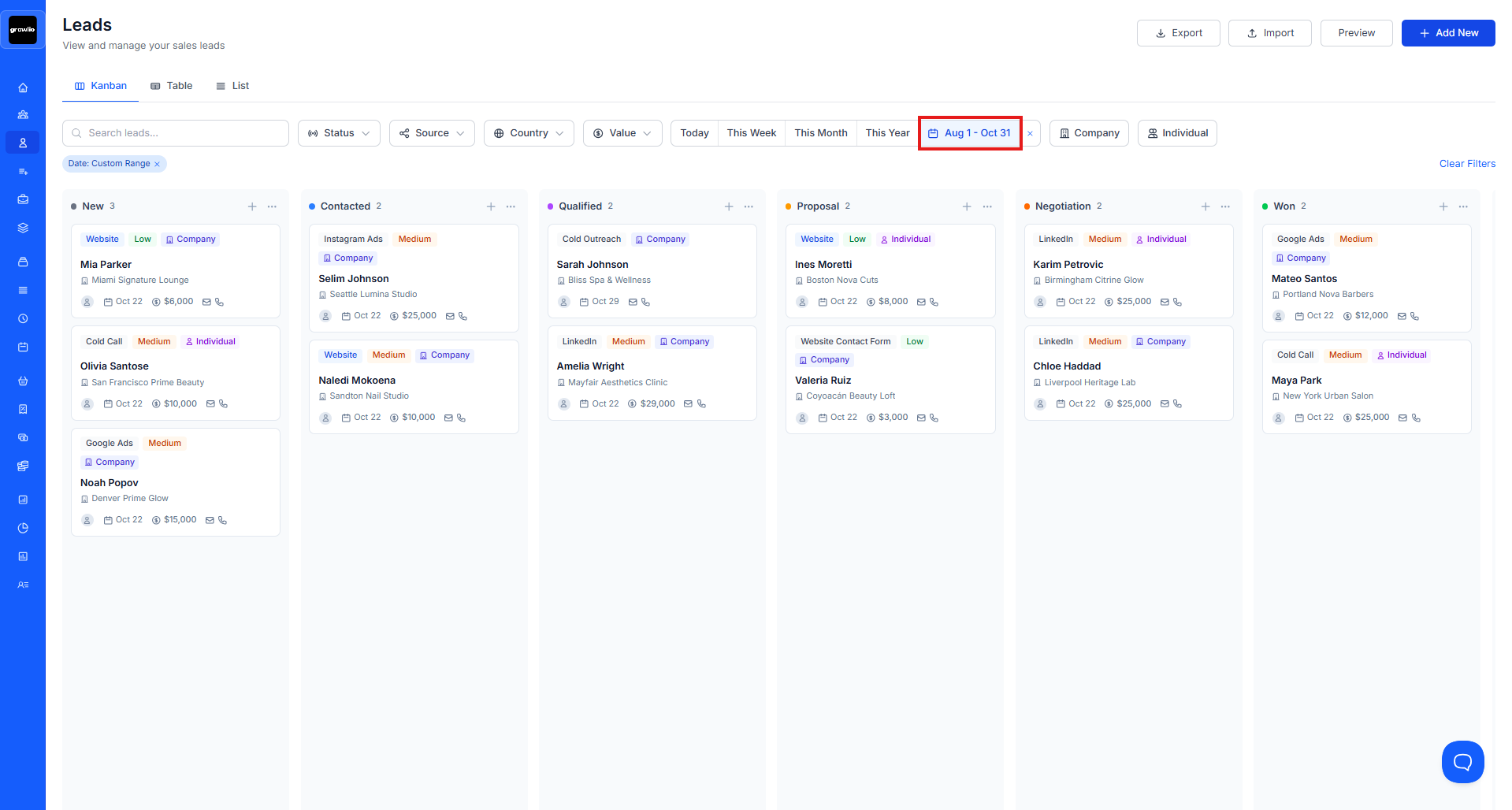The image size is (1512, 810).
Task: Click the growlio logo icon
Action: pyautogui.click(x=23, y=30)
